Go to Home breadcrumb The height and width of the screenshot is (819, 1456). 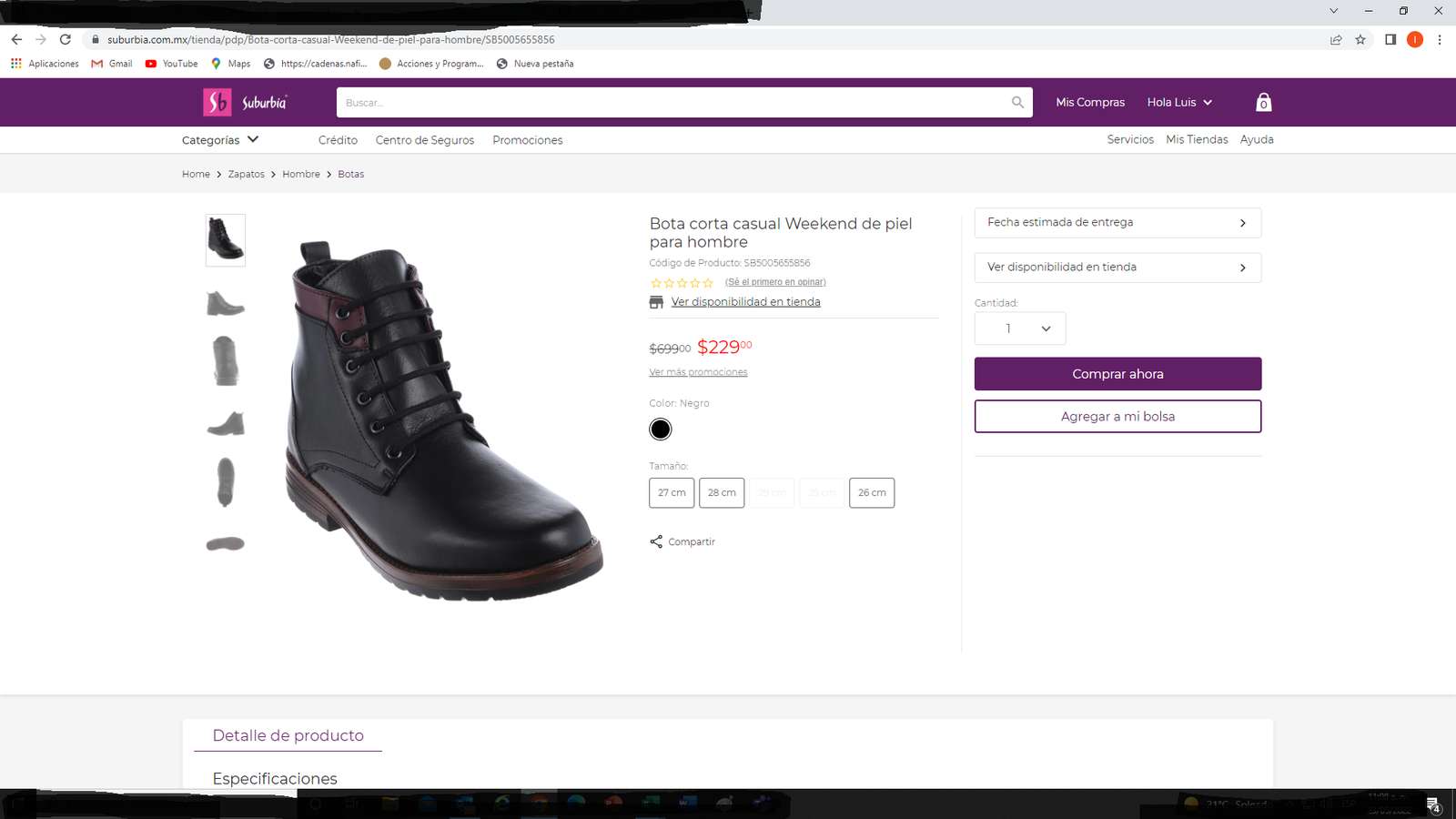pos(196,174)
